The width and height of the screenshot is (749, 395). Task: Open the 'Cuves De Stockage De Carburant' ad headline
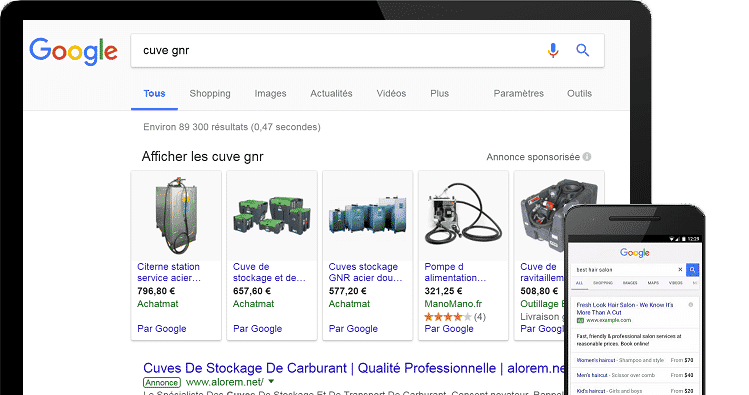[353, 368]
